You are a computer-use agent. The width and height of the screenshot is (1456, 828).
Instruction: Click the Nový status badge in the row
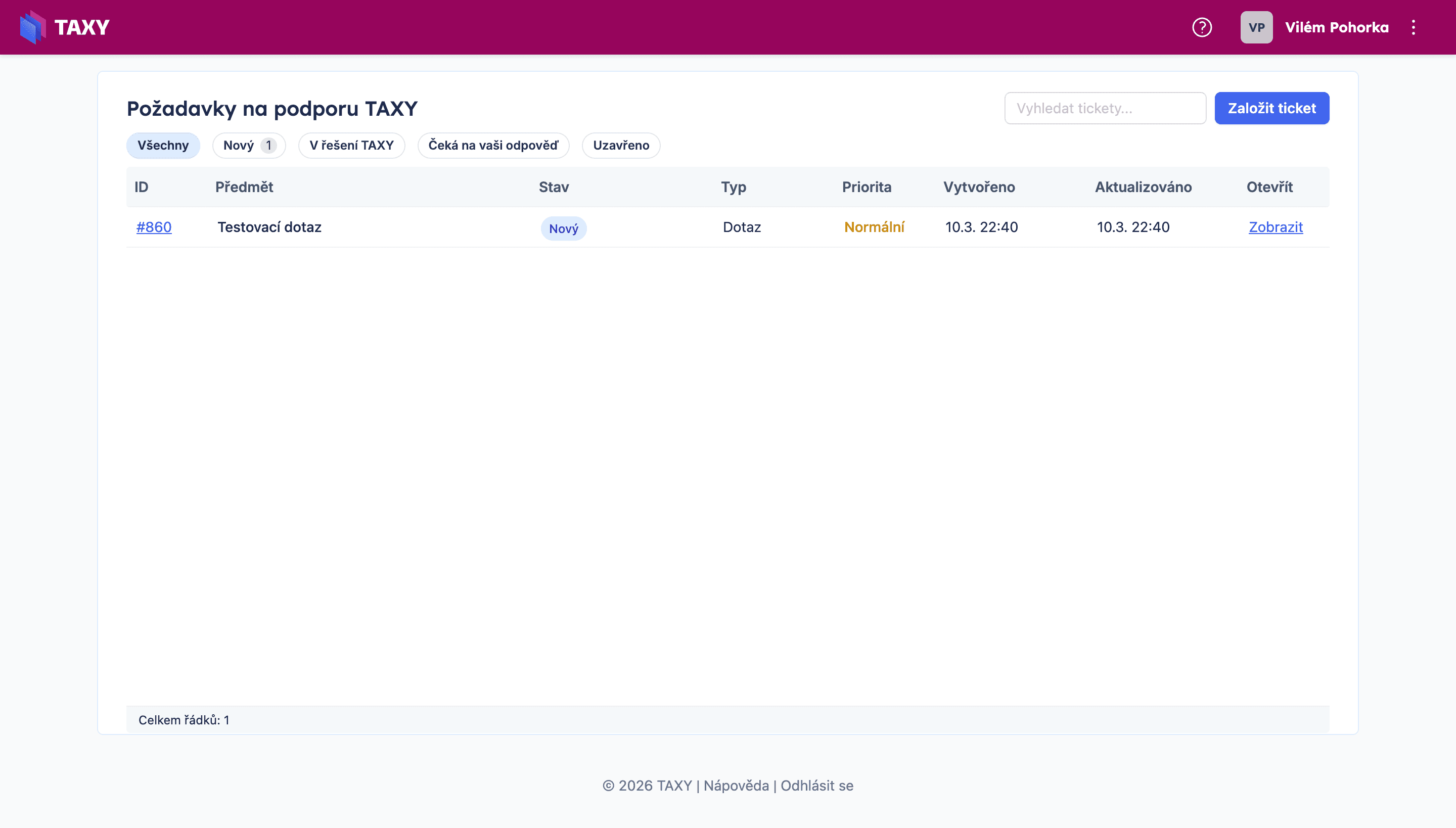(x=563, y=228)
